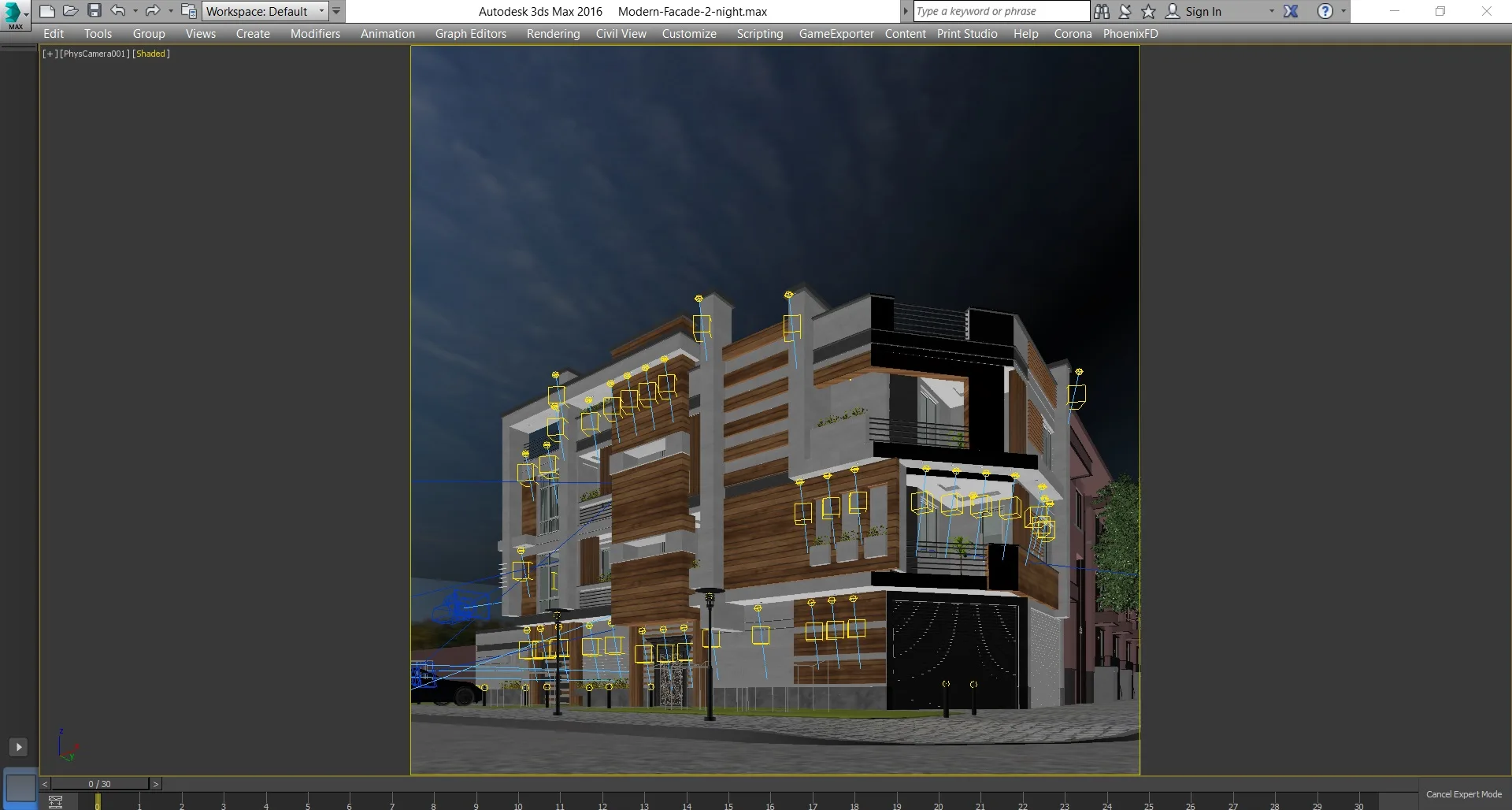Redo an action using the Redo icon
The image size is (1512, 810).
153,10
